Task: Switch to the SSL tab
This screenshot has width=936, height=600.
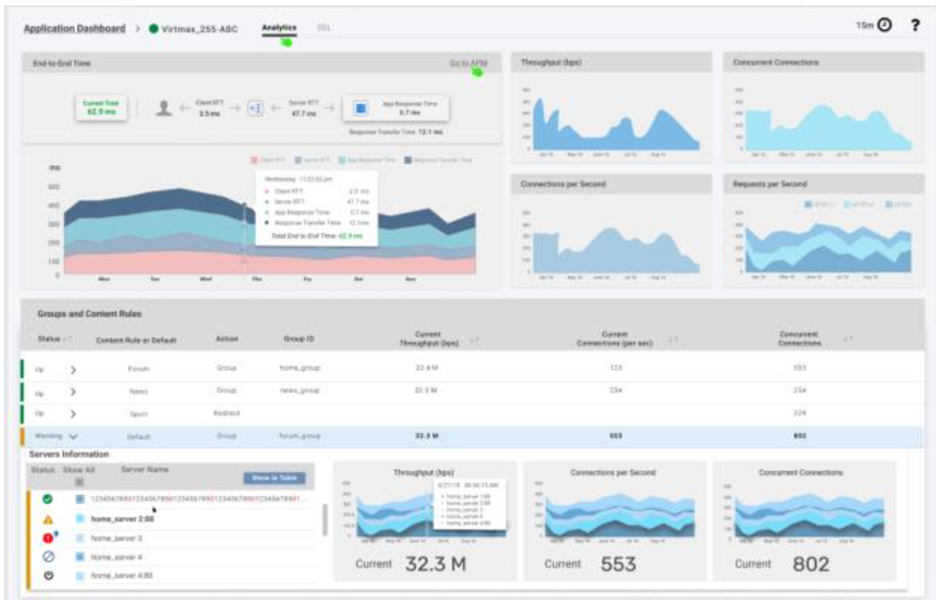Action: [x=324, y=28]
